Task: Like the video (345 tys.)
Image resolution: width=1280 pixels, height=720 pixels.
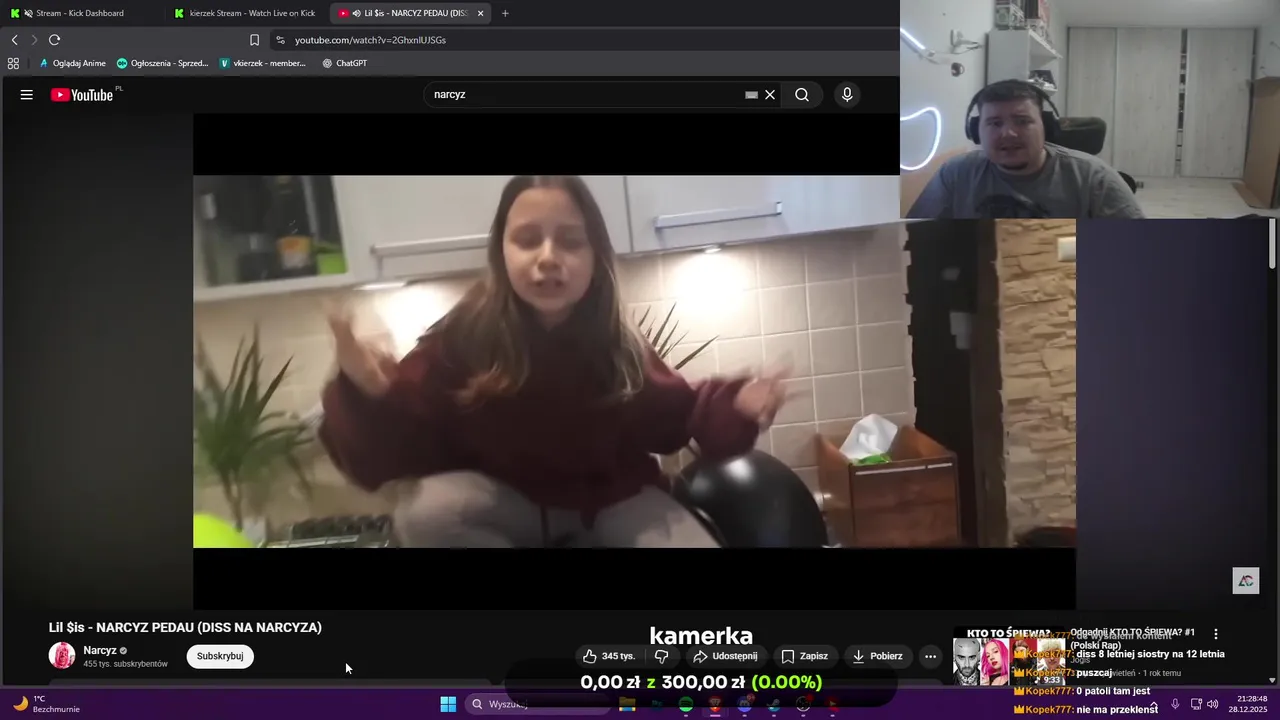Action: tap(609, 656)
